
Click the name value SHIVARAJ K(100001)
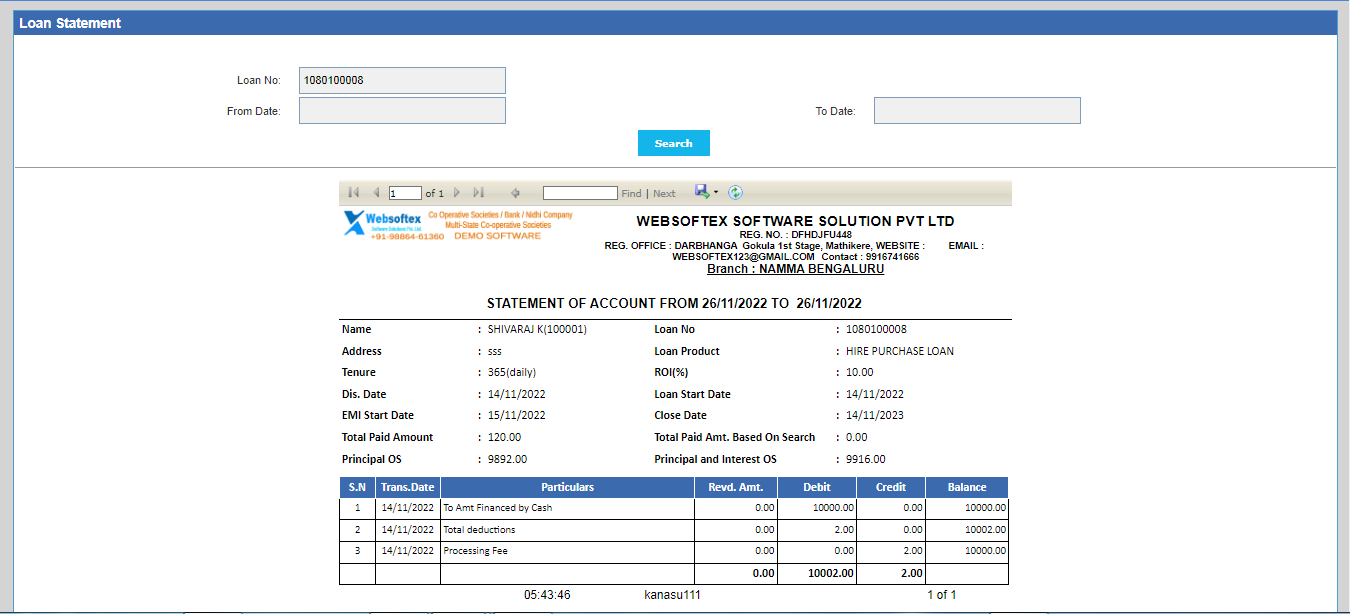tap(537, 329)
